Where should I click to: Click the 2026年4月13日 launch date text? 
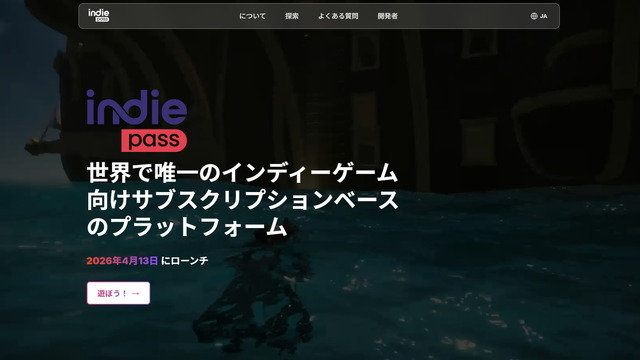click(x=122, y=260)
